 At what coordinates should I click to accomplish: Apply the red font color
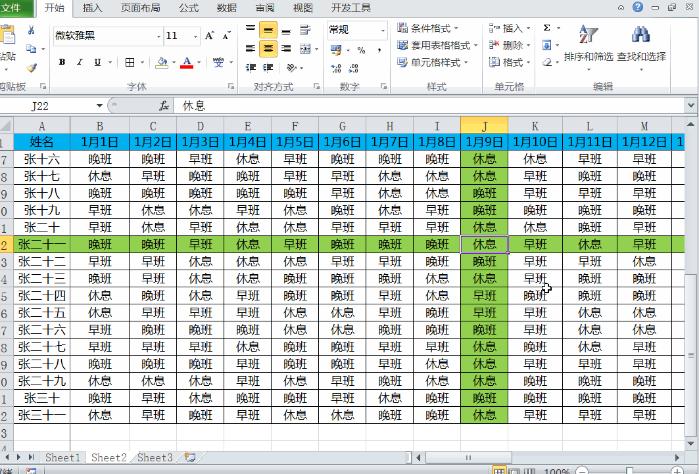187,63
